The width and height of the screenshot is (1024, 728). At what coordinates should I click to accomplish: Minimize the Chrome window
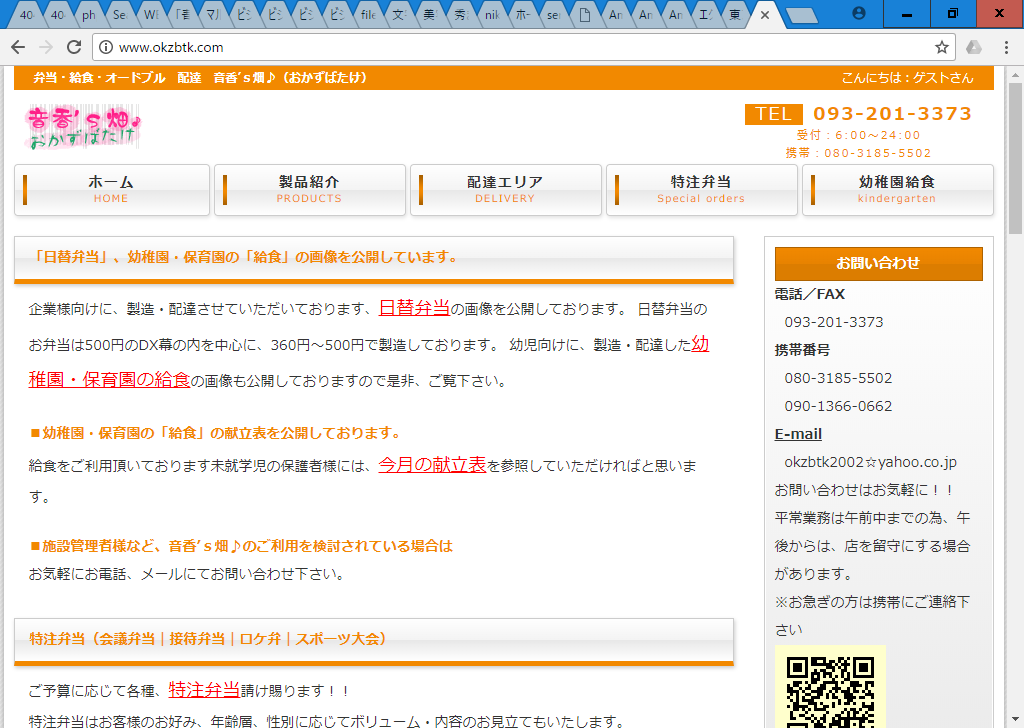click(x=906, y=14)
